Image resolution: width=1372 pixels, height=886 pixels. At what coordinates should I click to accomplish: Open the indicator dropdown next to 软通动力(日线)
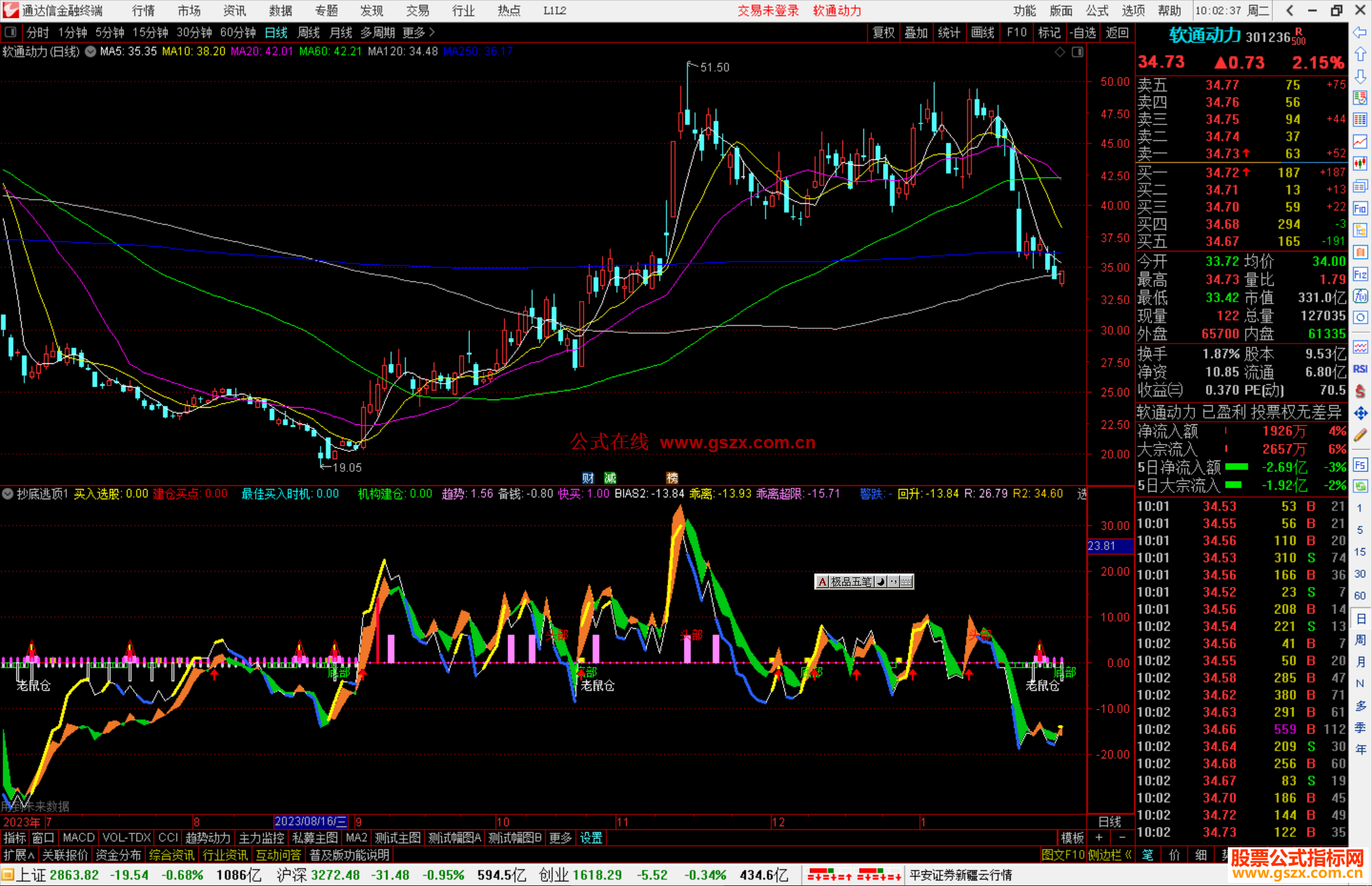(x=90, y=51)
